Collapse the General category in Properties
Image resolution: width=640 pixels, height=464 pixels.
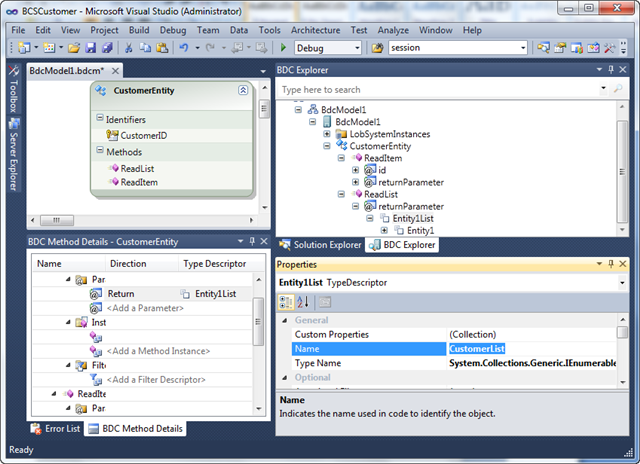pos(285,320)
